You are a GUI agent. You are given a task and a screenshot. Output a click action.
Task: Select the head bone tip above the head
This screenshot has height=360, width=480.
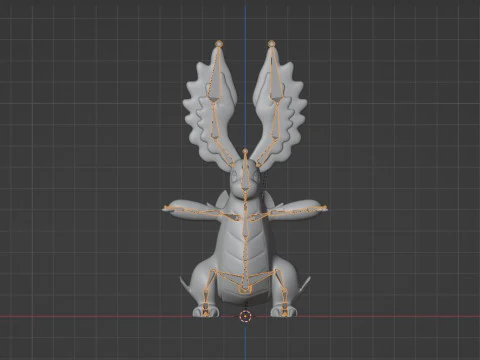[245, 152]
